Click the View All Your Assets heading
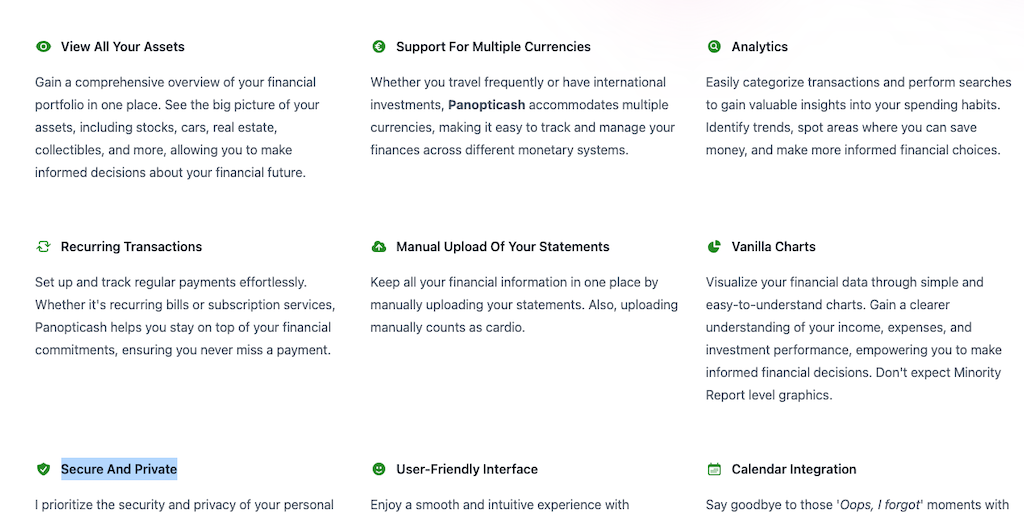The image size is (1024, 512). click(122, 47)
